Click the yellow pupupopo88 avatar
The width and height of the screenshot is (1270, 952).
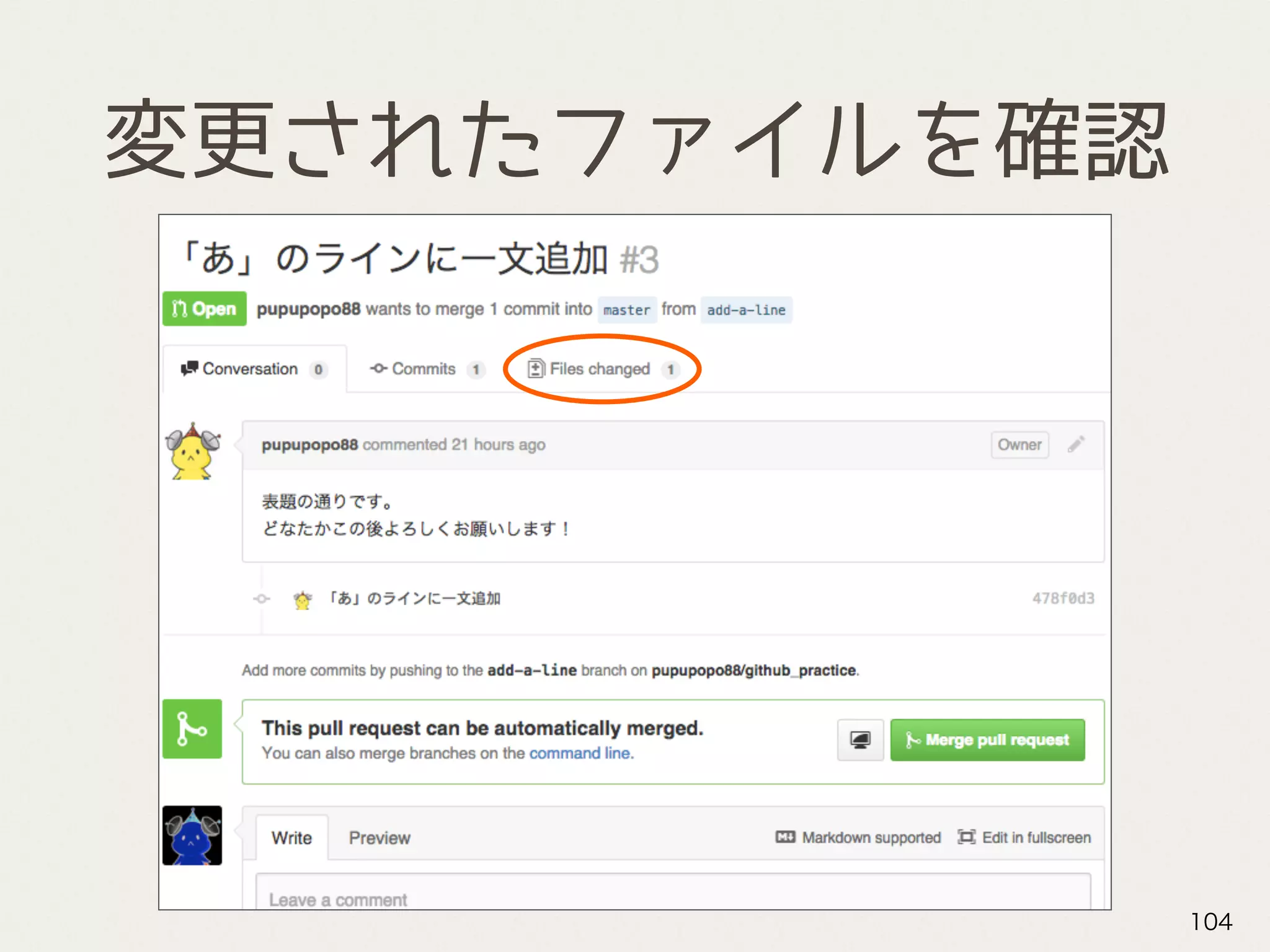(192, 452)
